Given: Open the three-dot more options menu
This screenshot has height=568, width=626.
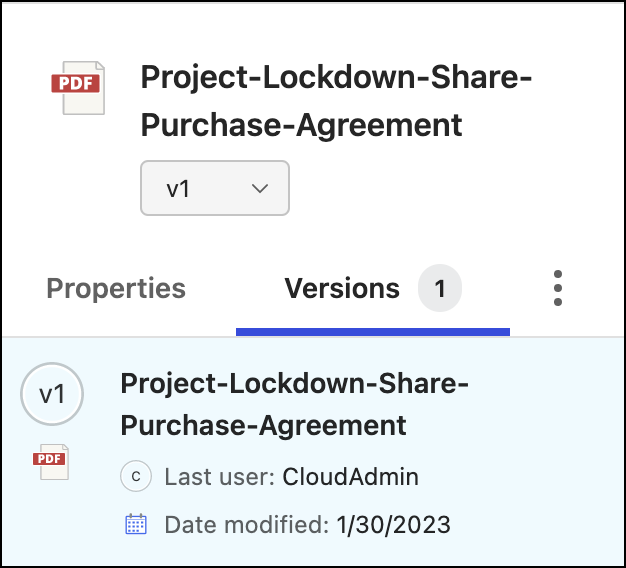Looking at the screenshot, I should tap(558, 288).
